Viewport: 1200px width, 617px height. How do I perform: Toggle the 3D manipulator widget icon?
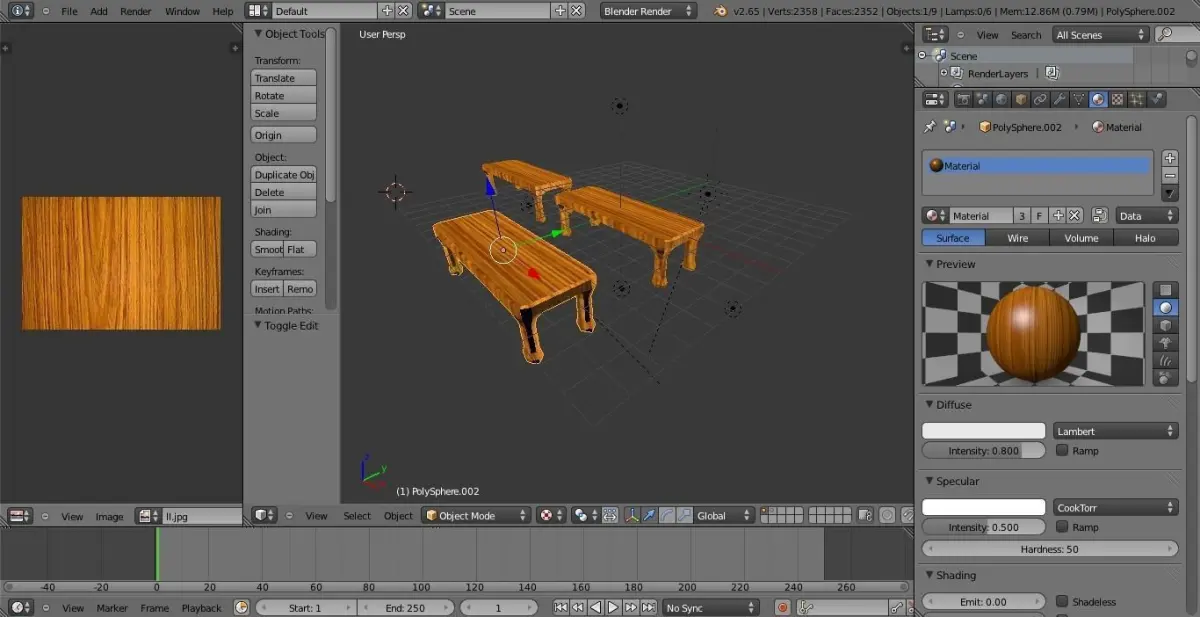pos(633,516)
